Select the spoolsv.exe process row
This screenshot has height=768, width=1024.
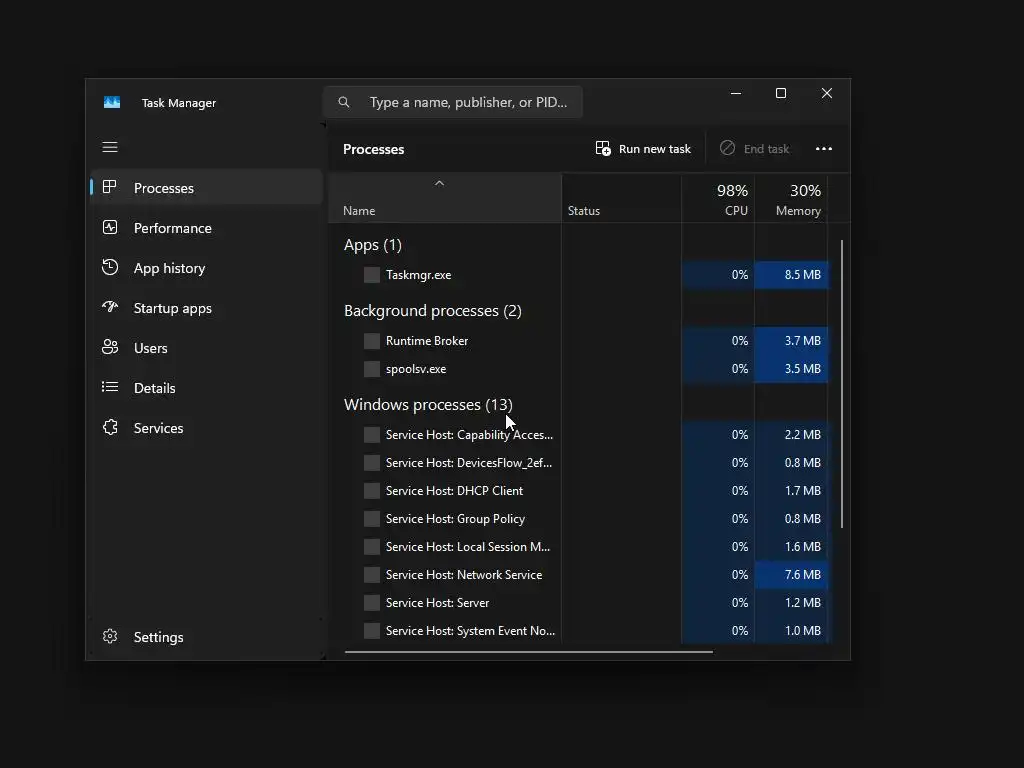pos(579,369)
